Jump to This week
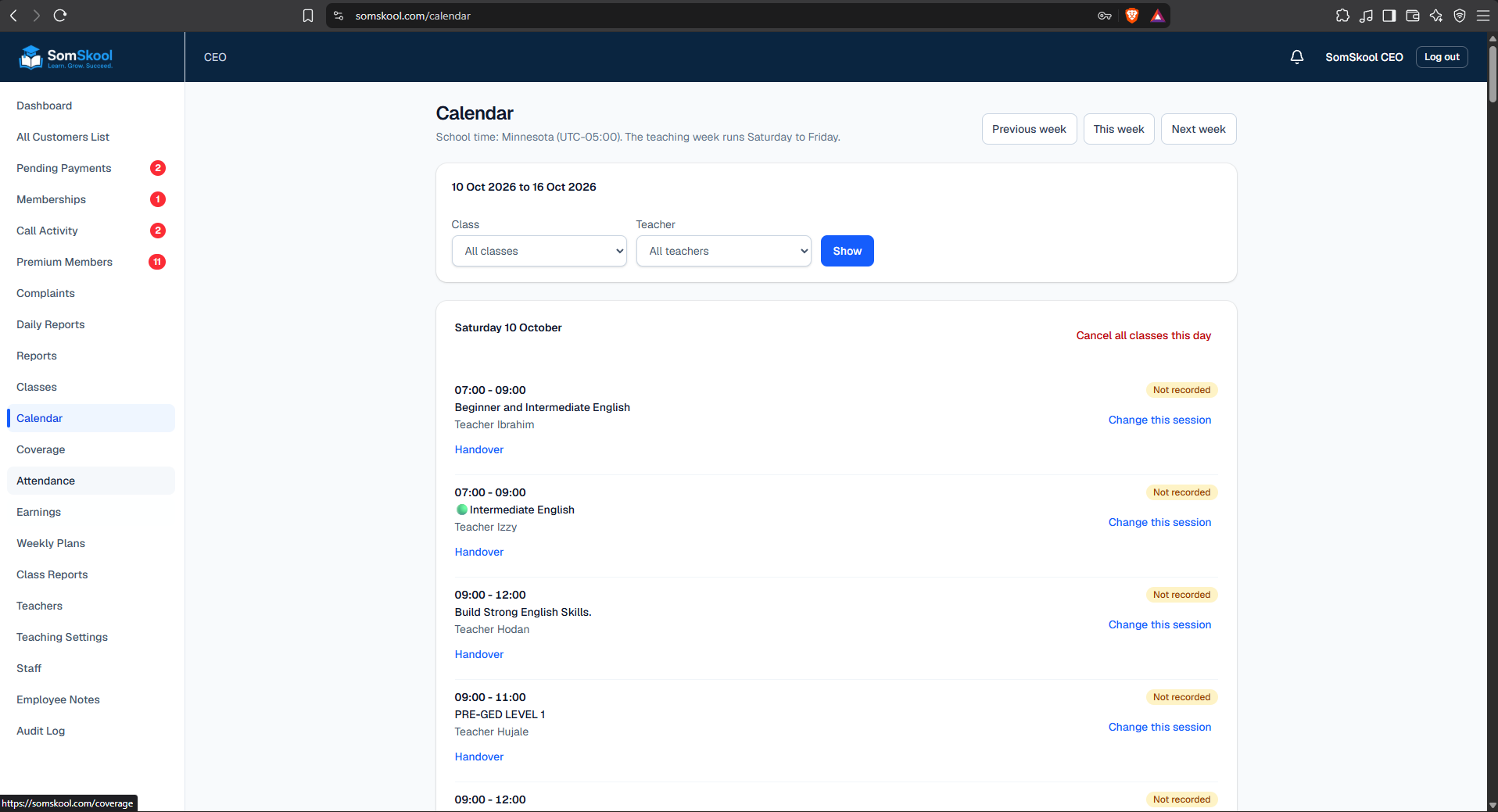The height and width of the screenshot is (812, 1498). click(x=1118, y=129)
